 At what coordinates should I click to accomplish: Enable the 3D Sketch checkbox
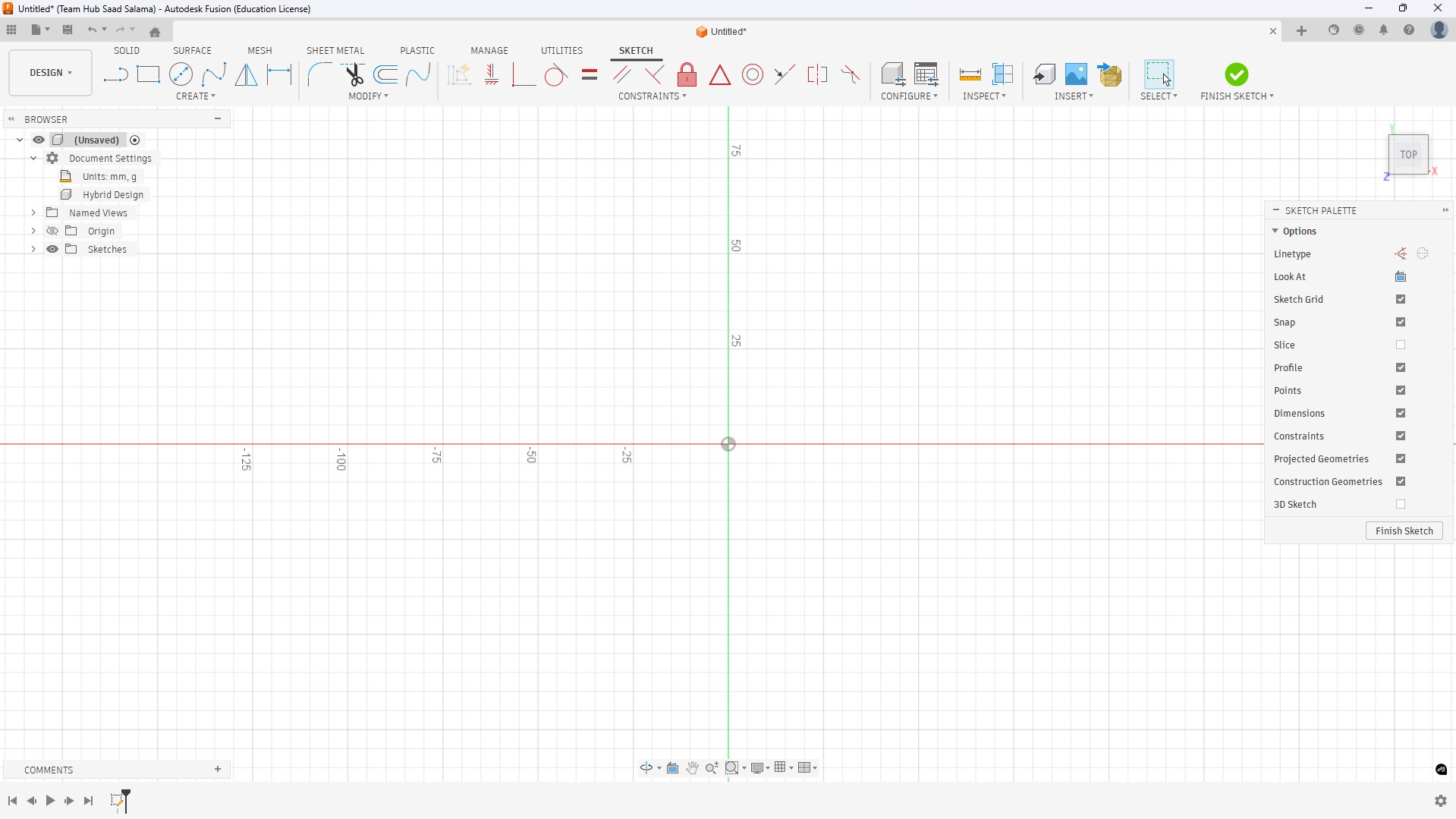[1401, 505]
